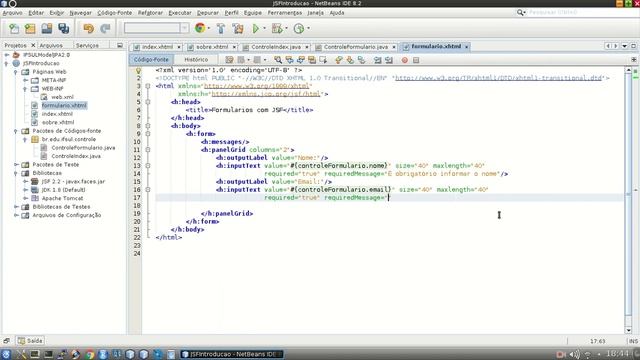640x360 pixels.
Task: Expand the META-INF folder
Action: click(x=25, y=80)
